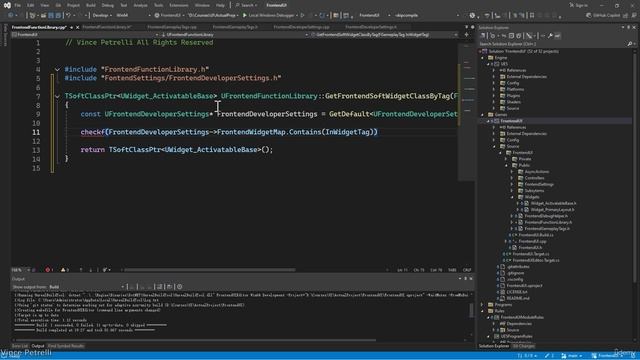
Task: Open the UFrontendFunctionLibrary class scope dropdown
Action: (x=234, y=35)
